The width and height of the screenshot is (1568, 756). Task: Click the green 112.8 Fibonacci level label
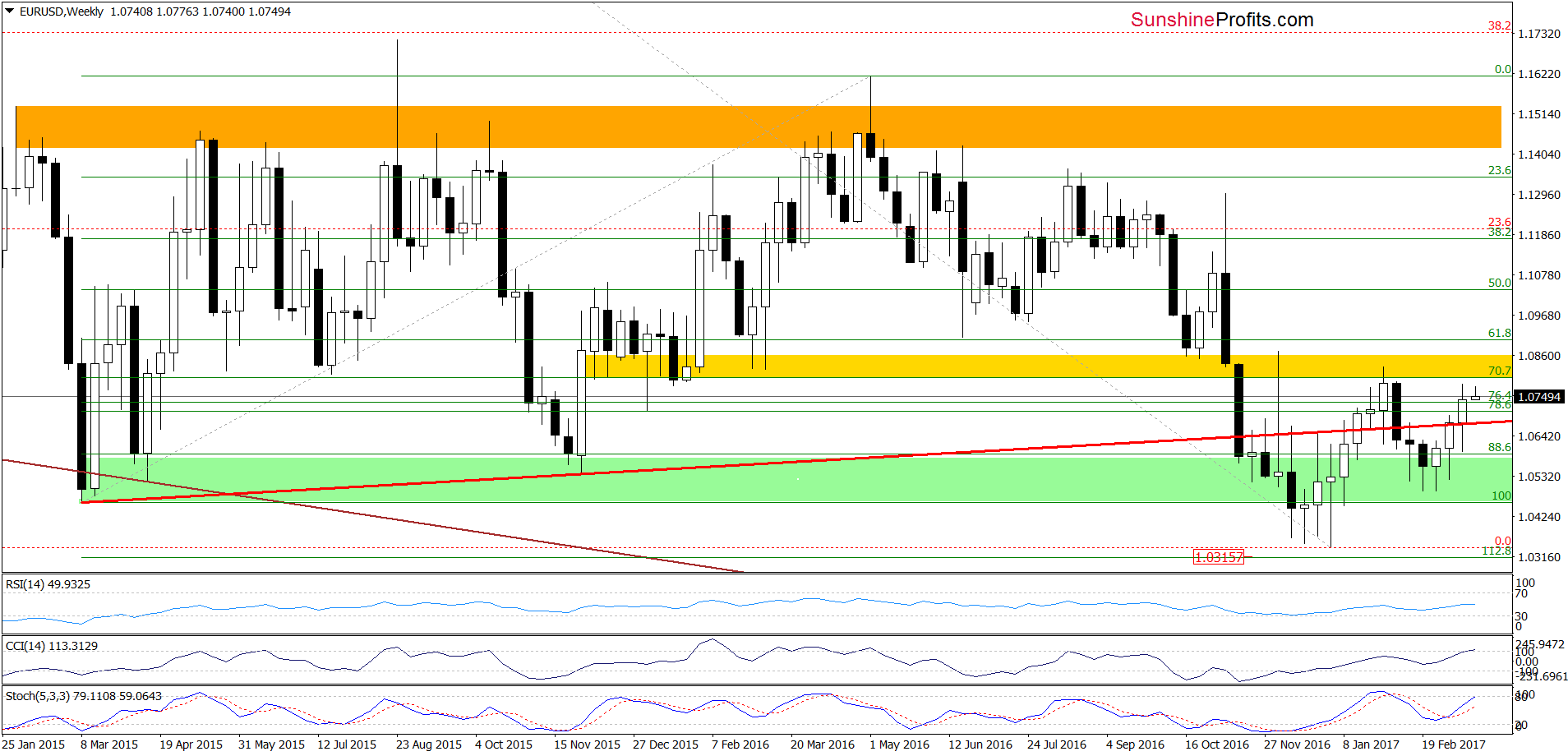click(1497, 551)
